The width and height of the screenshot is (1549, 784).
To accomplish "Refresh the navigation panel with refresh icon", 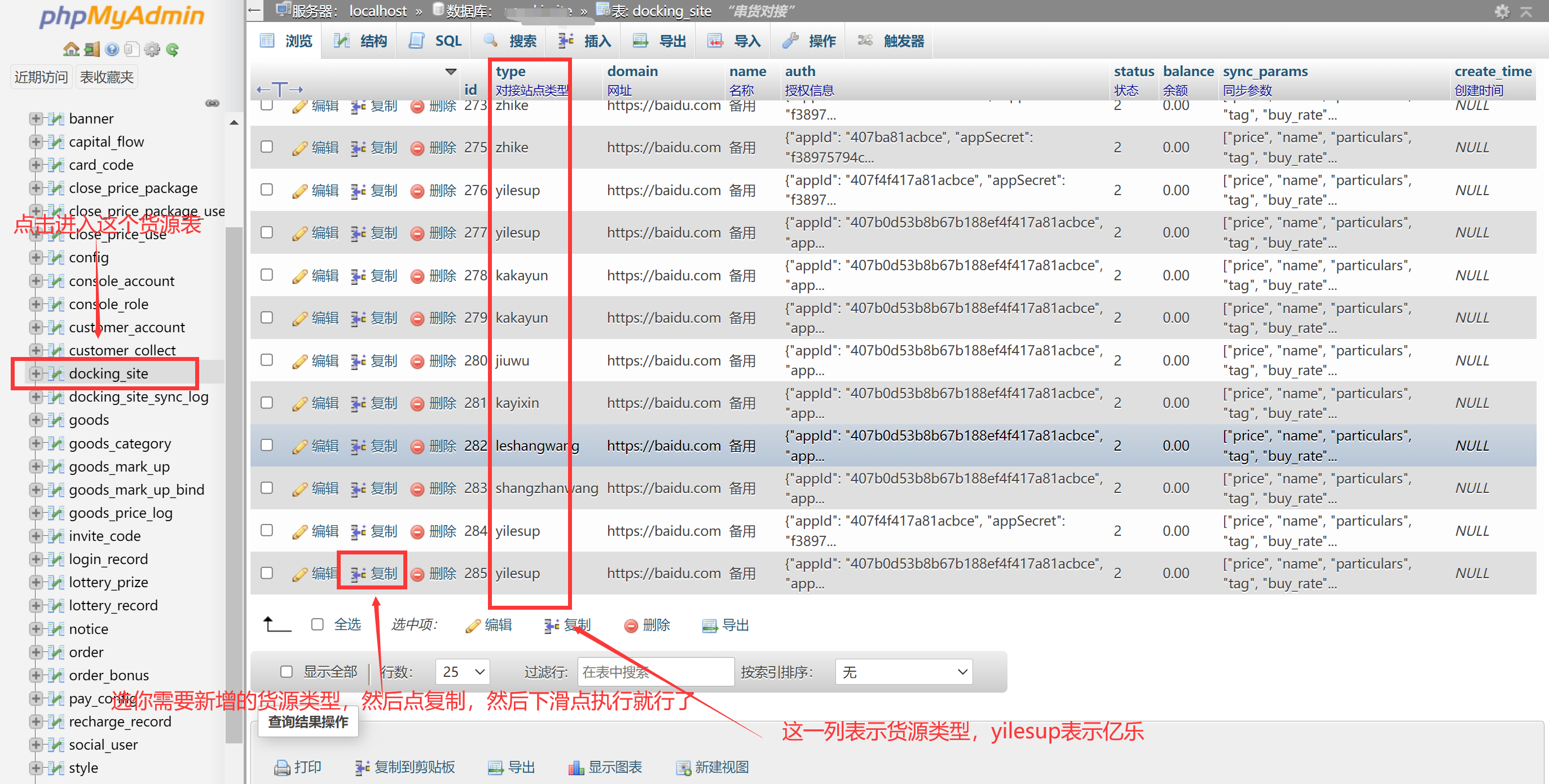I will coord(173,49).
